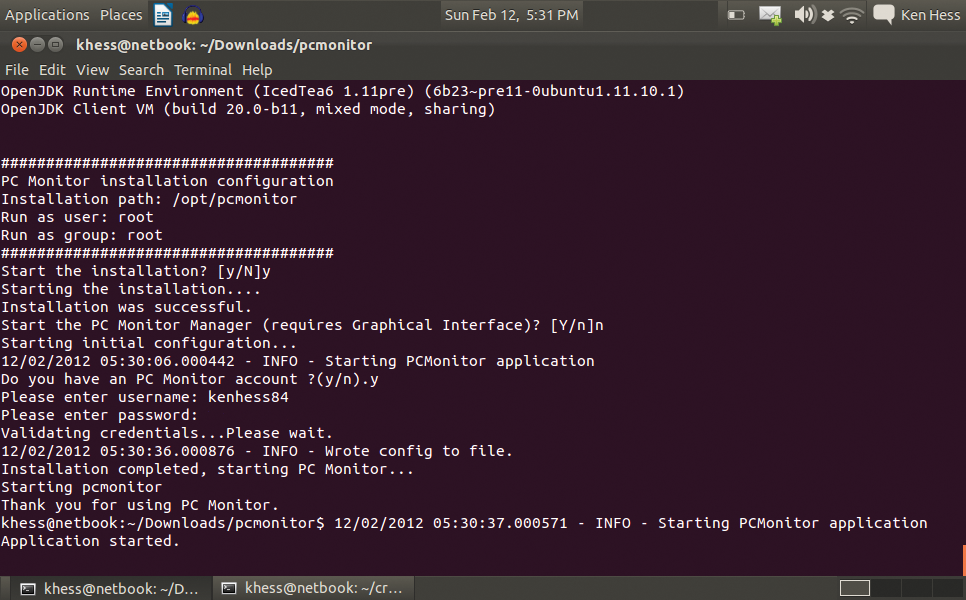Image resolution: width=966 pixels, height=600 pixels.
Task: Open the volume control speaker icon
Action: coord(804,14)
